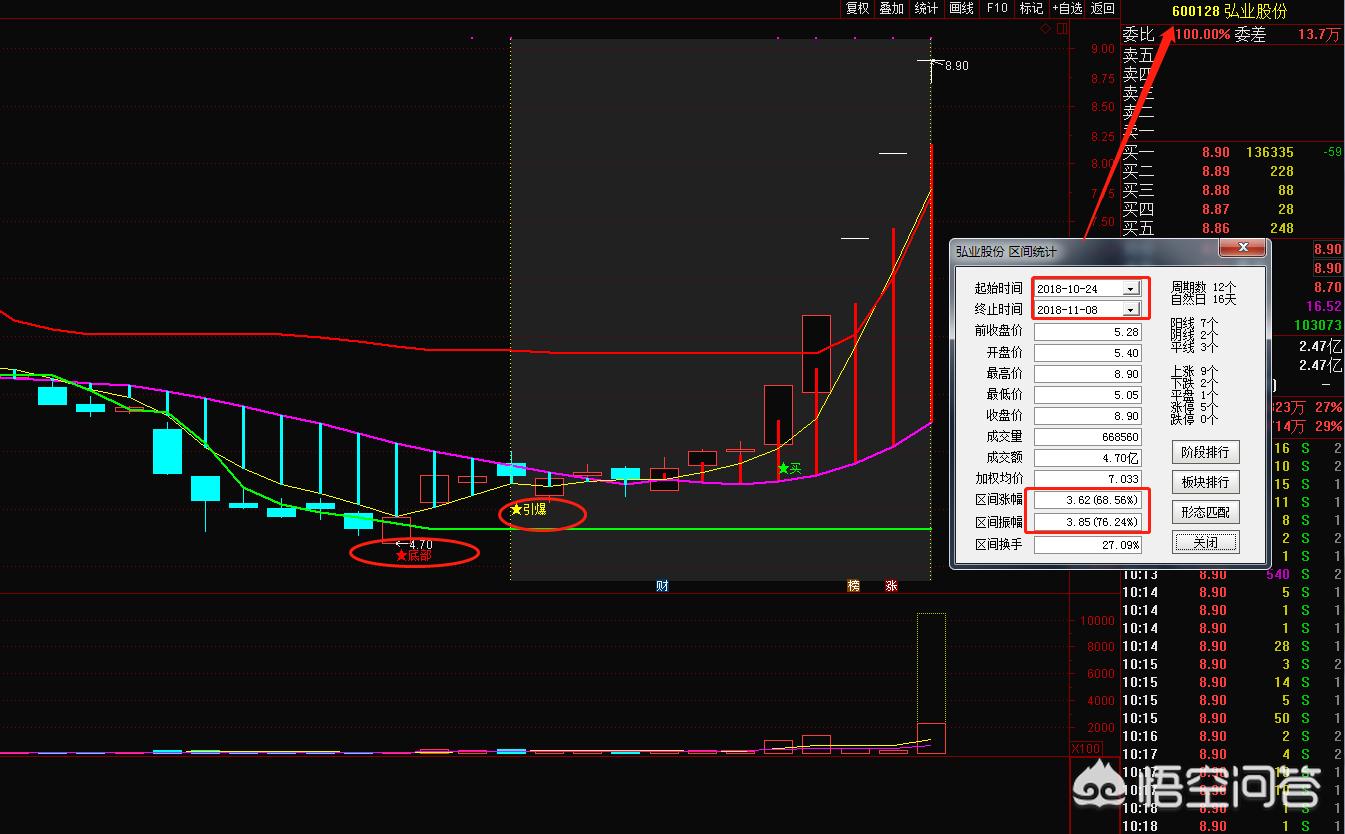Screen dimensions: 1345x834
Task: Click the 关闭 button in statistics dialog
Action: click(x=1205, y=542)
